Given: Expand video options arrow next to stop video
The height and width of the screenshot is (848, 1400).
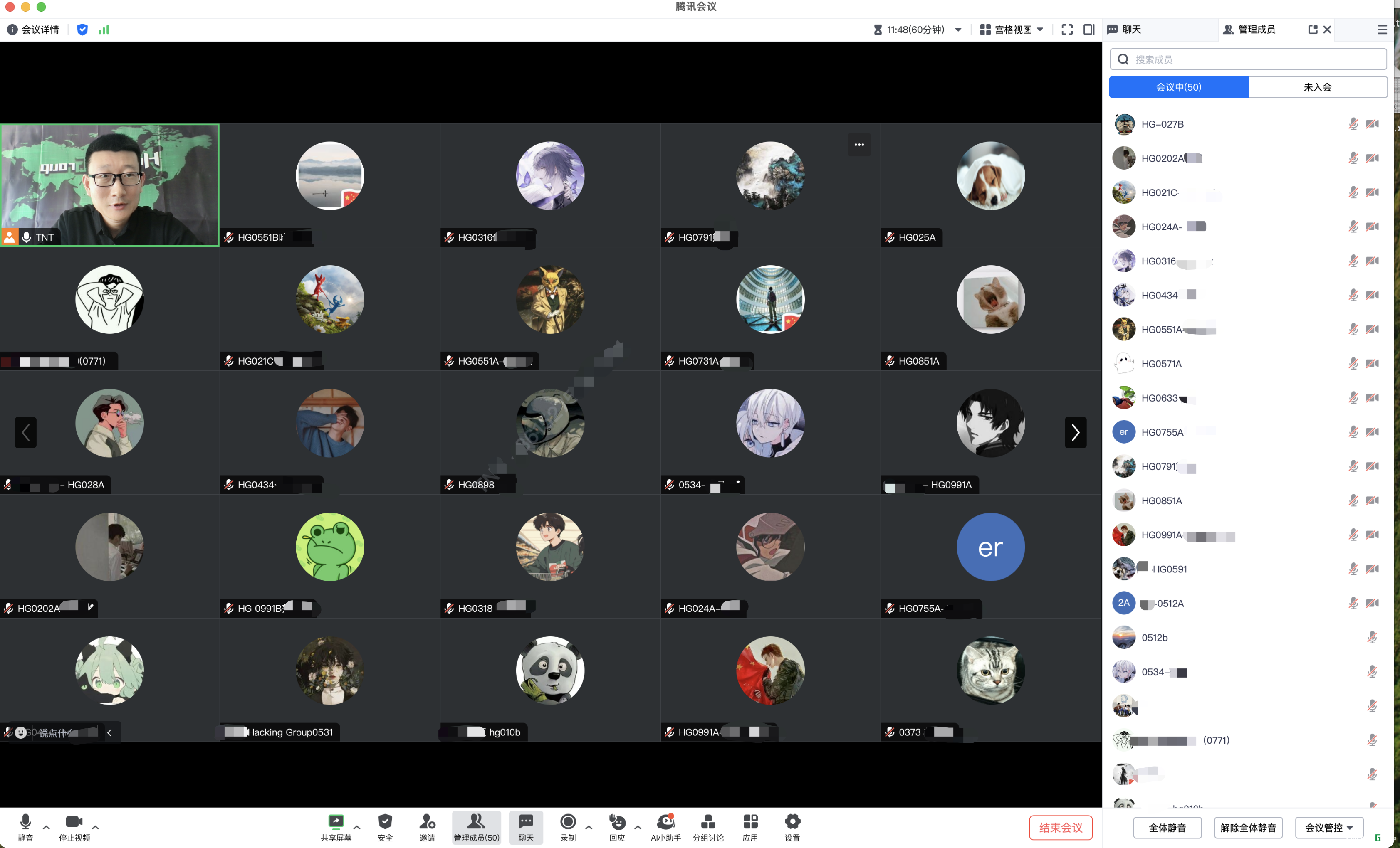Looking at the screenshot, I should [96, 828].
